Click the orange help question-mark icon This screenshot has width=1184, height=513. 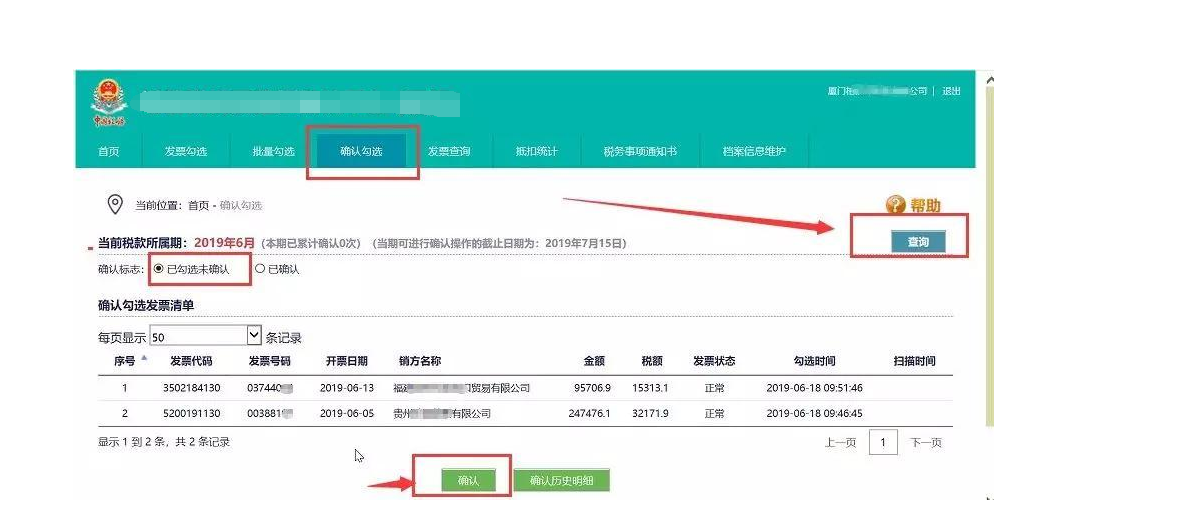[895, 205]
